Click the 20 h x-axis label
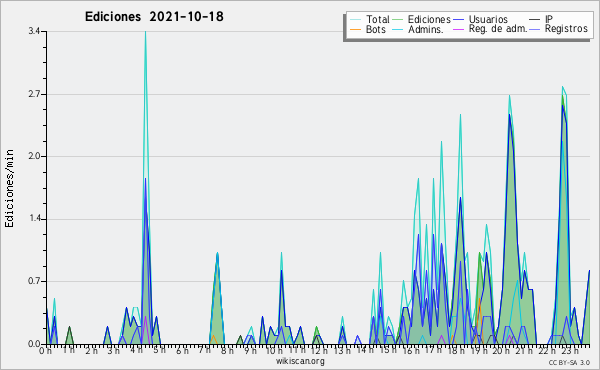The height and width of the screenshot is (370, 600). pos(499,350)
